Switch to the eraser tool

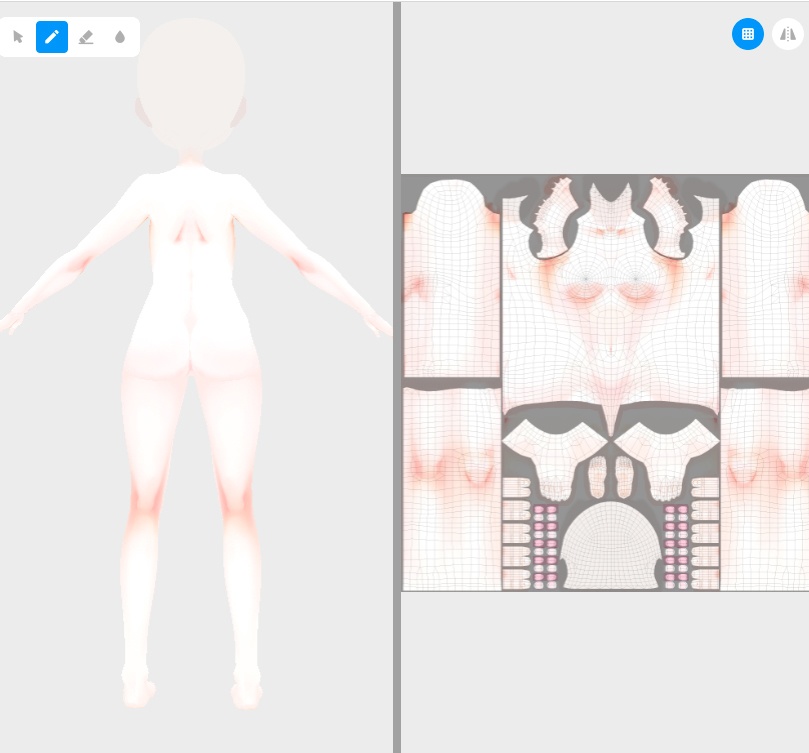point(86,37)
